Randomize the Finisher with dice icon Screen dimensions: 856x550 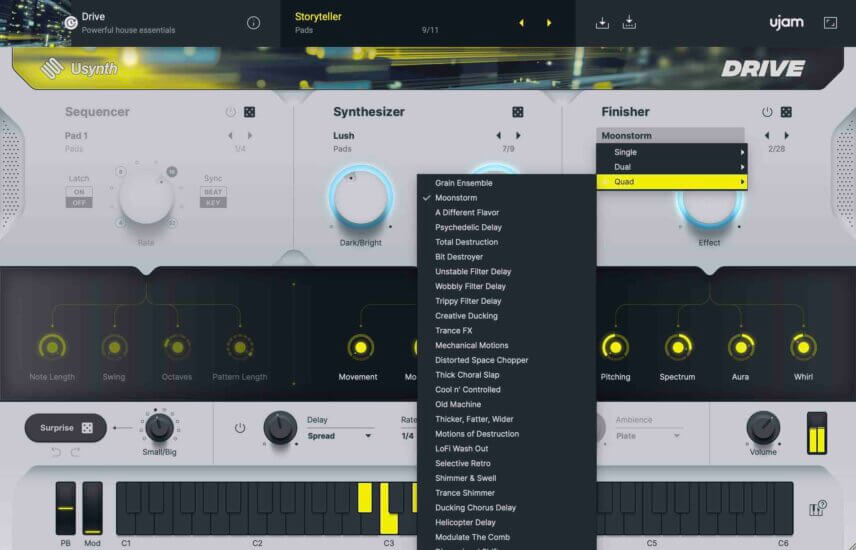tap(786, 112)
